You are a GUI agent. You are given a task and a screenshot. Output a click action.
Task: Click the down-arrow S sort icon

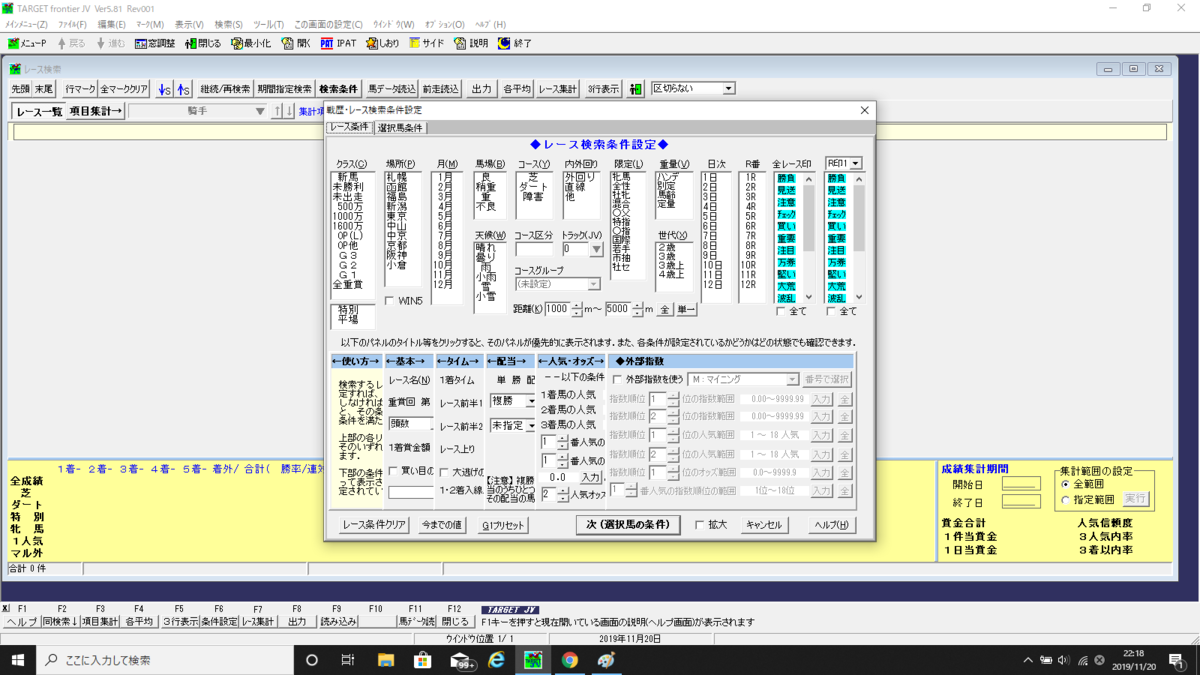(165, 89)
